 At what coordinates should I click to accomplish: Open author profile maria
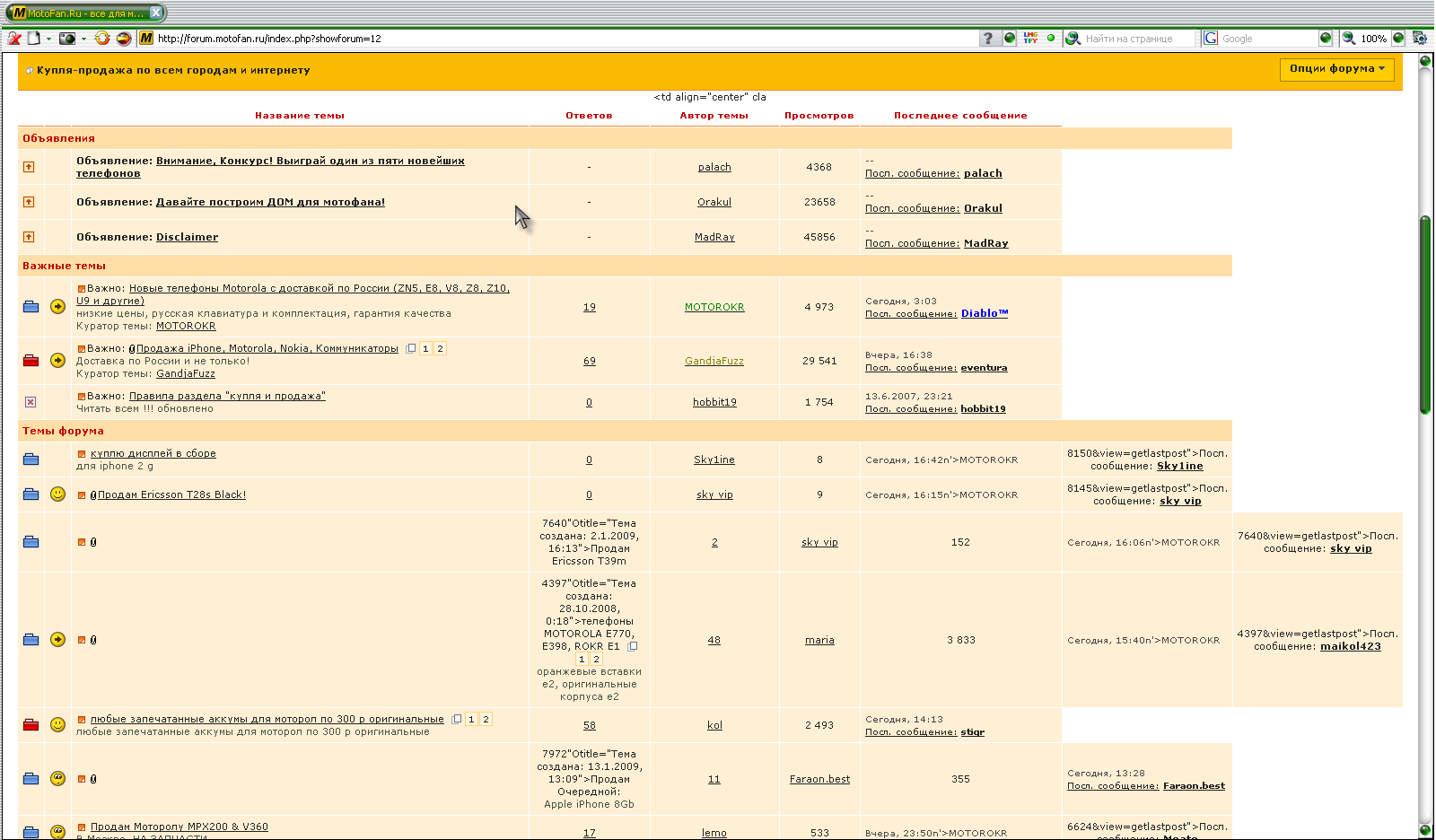(x=819, y=640)
